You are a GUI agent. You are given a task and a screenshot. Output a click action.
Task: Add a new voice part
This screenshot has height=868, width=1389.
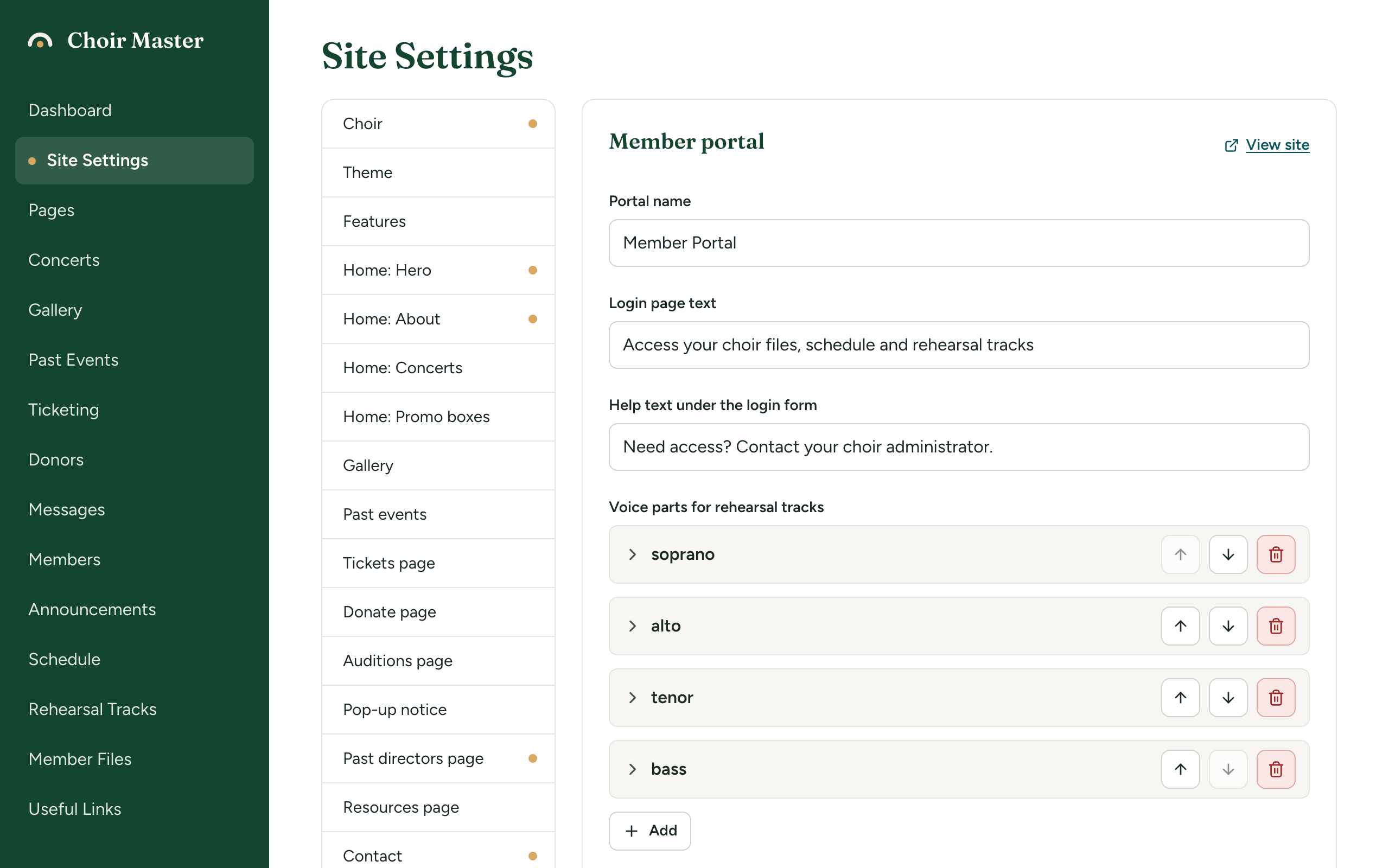pos(649,830)
